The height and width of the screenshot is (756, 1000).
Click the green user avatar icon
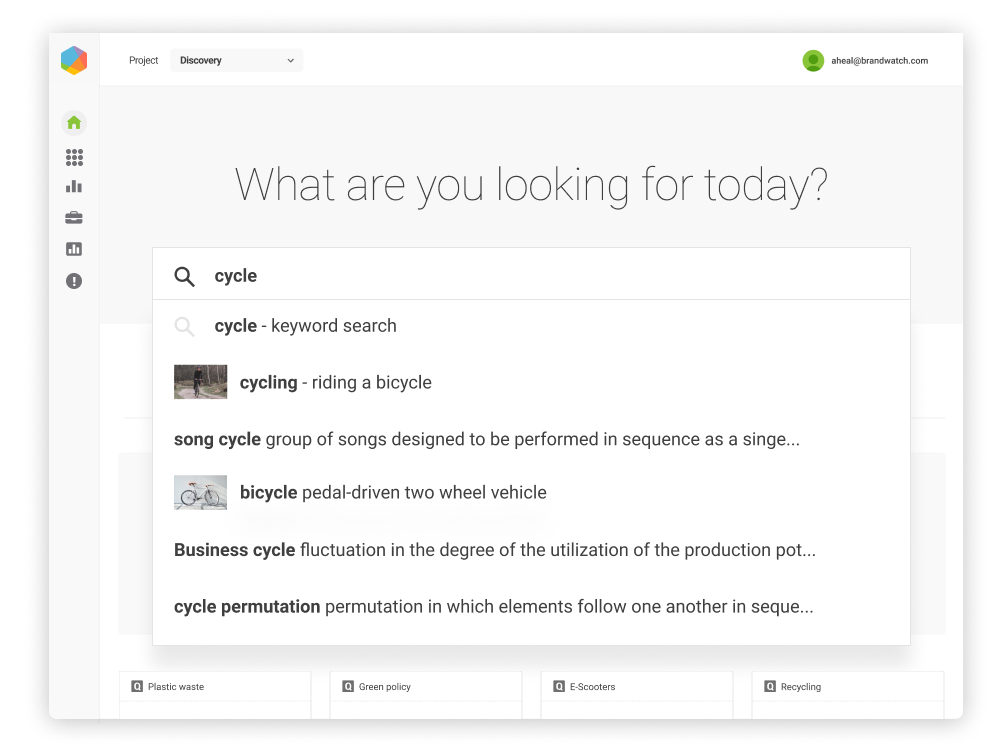pyautogui.click(x=813, y=61)
